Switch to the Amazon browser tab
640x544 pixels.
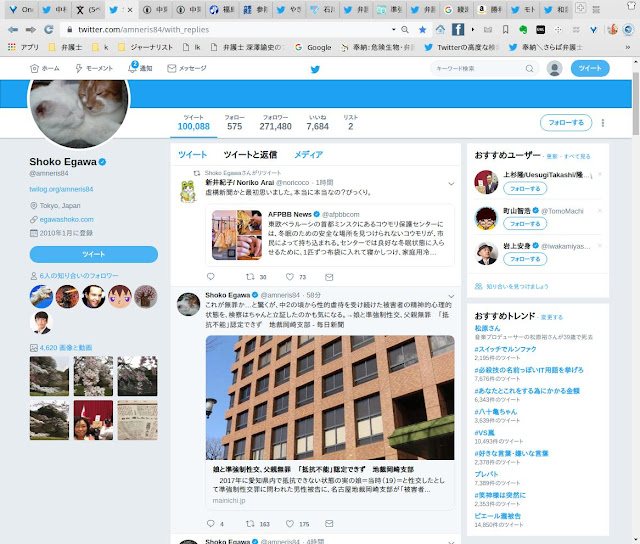pos(489,9)
